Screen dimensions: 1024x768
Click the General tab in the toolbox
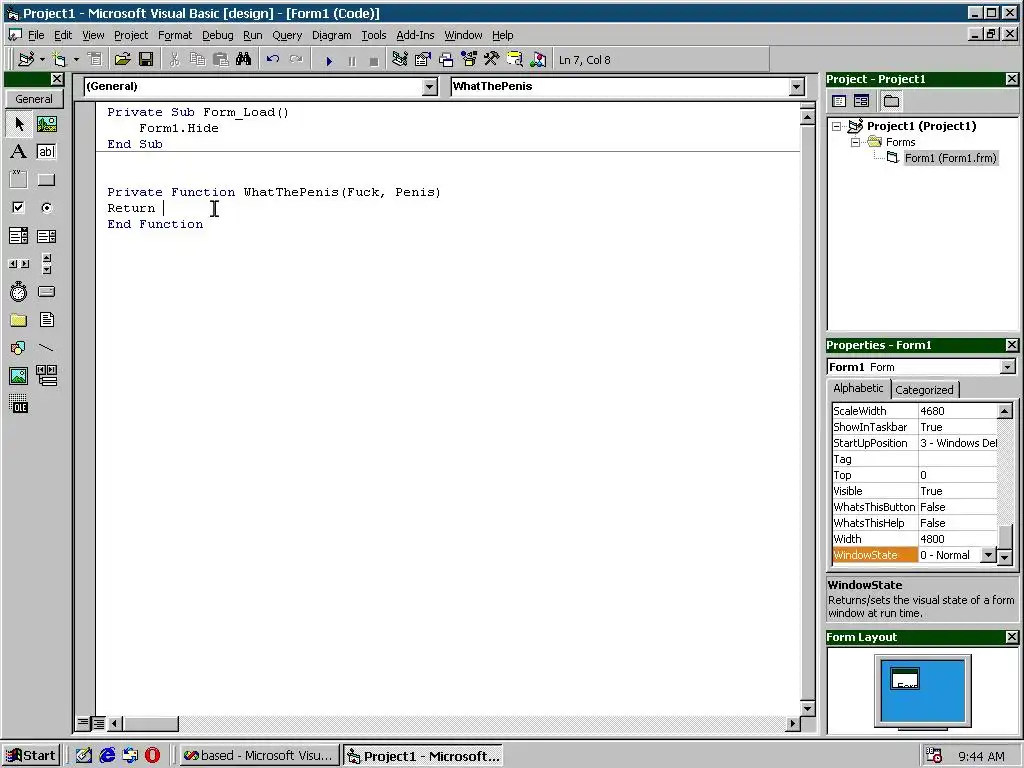(x=34, y=99)
